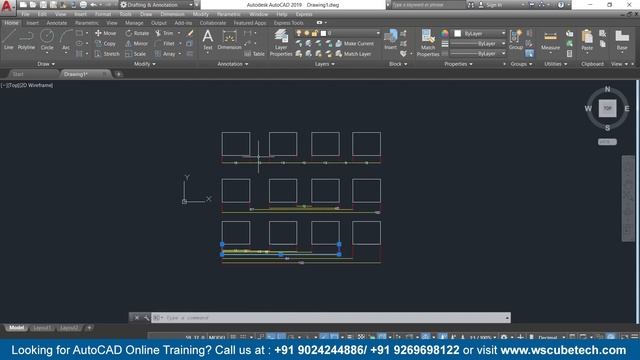Expand the Block panel
The height and width of the screenshot is (360, 640).
pos(398,64)
